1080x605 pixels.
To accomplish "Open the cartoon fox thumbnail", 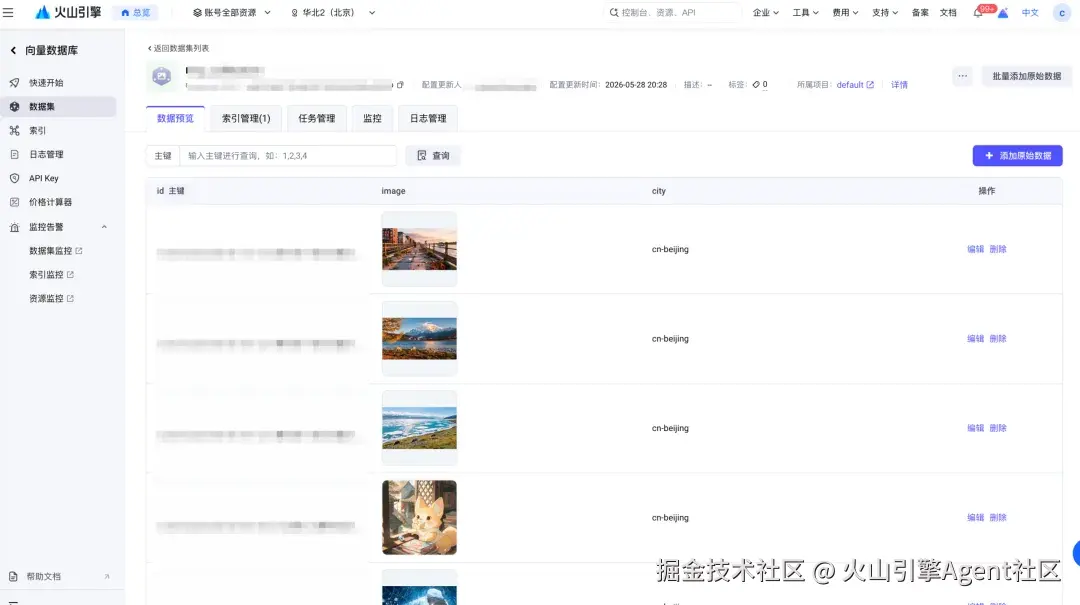I will point(419,517).
